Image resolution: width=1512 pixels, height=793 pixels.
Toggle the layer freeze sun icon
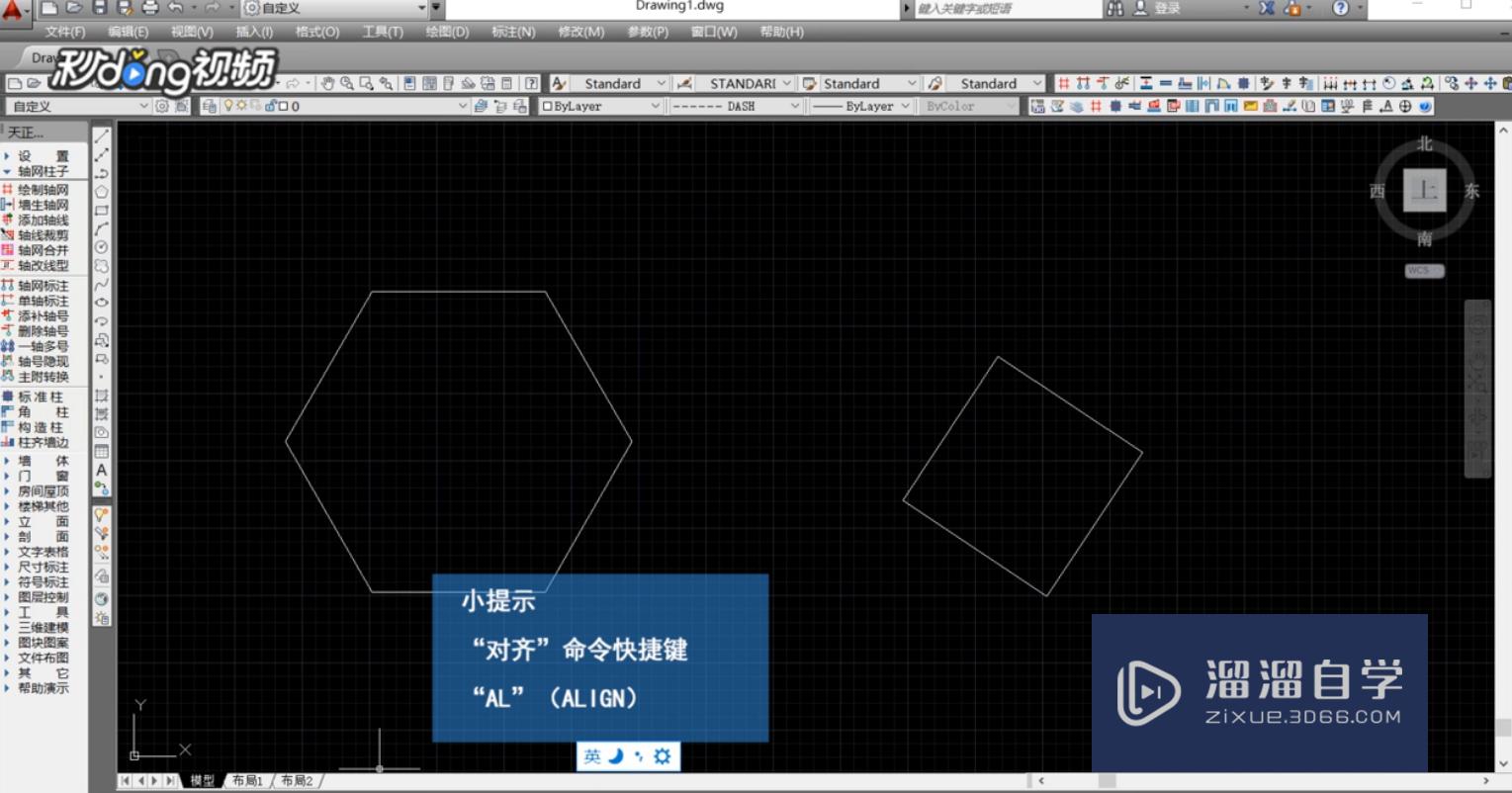coord(242,106)
